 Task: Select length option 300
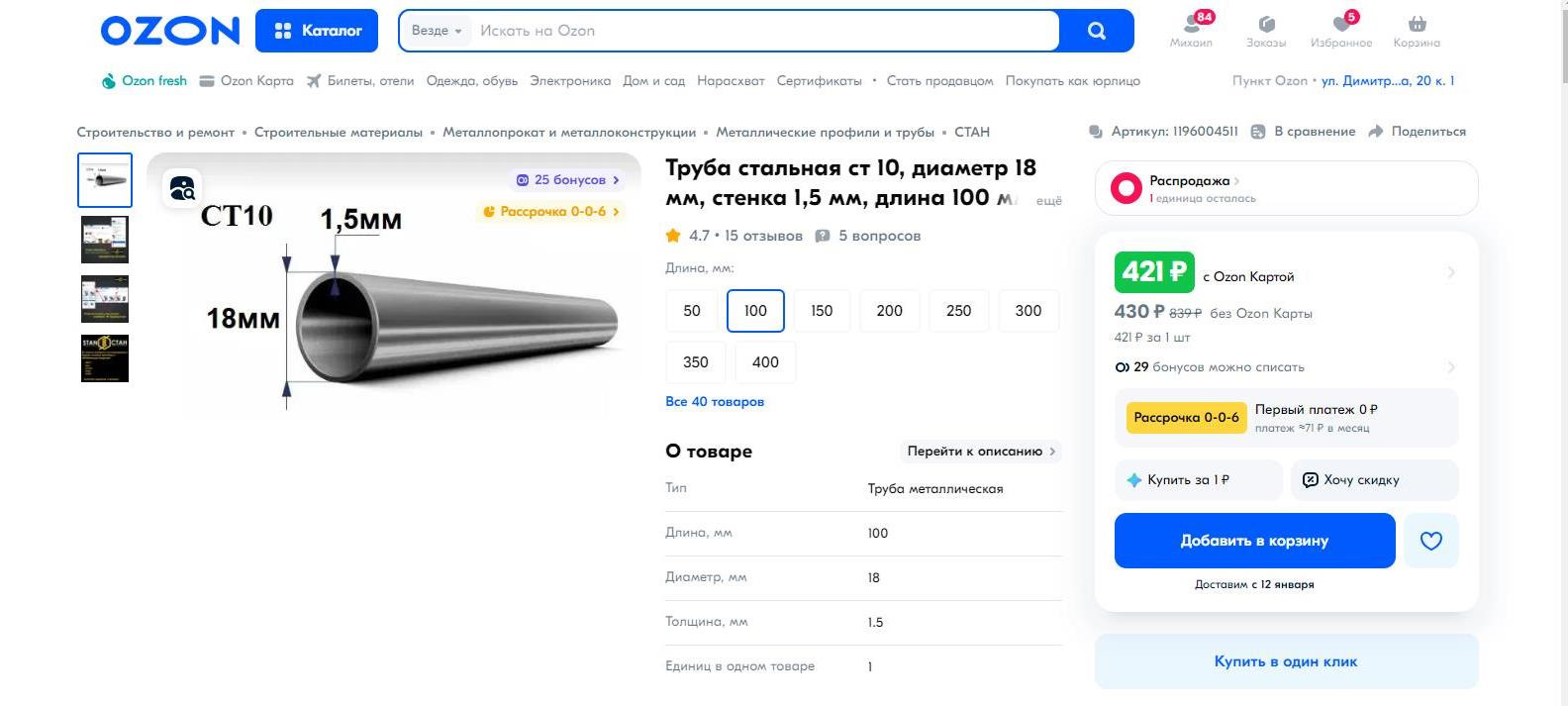[x=1028, y=311]
